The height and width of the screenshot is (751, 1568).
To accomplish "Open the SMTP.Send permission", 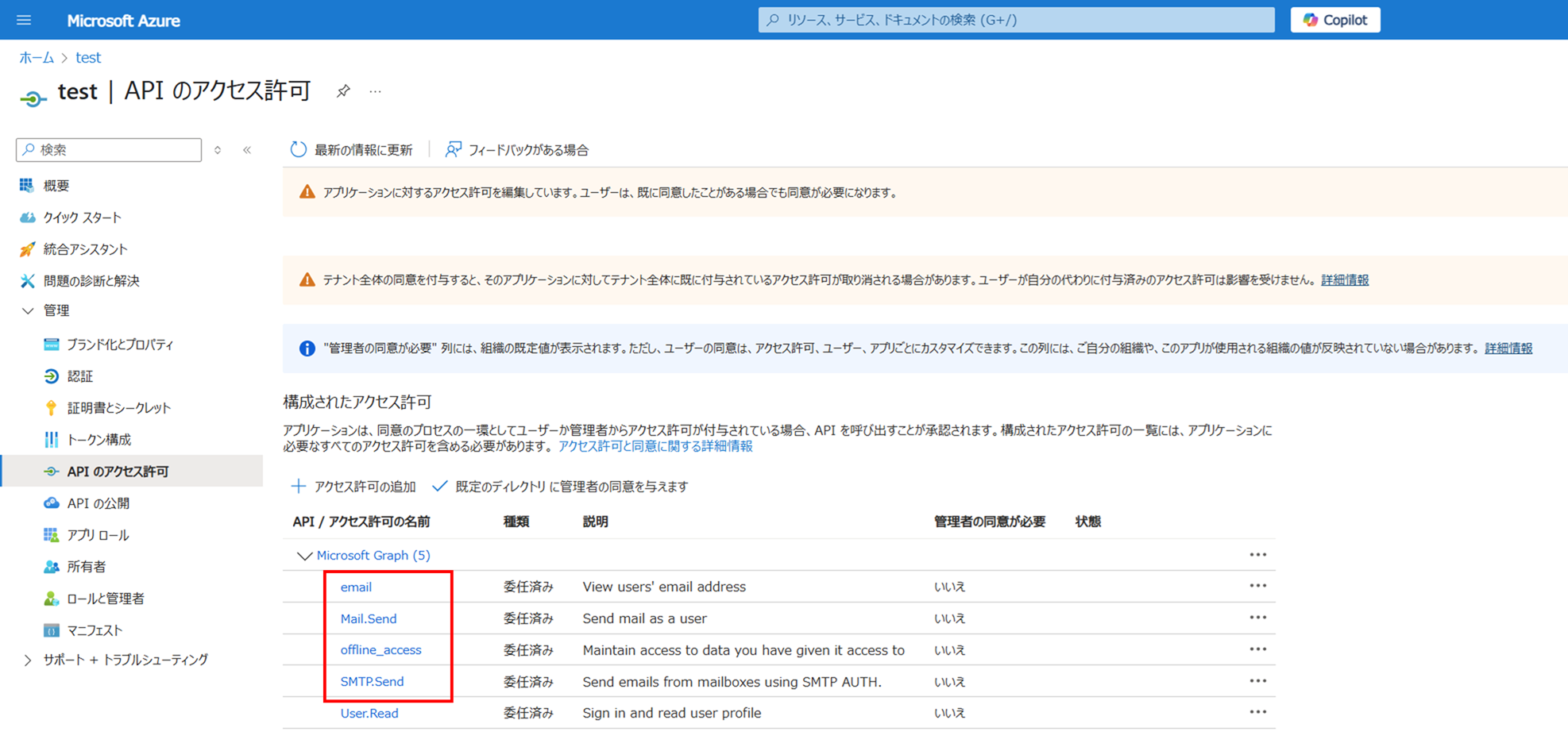I will [x=372, y=681].
